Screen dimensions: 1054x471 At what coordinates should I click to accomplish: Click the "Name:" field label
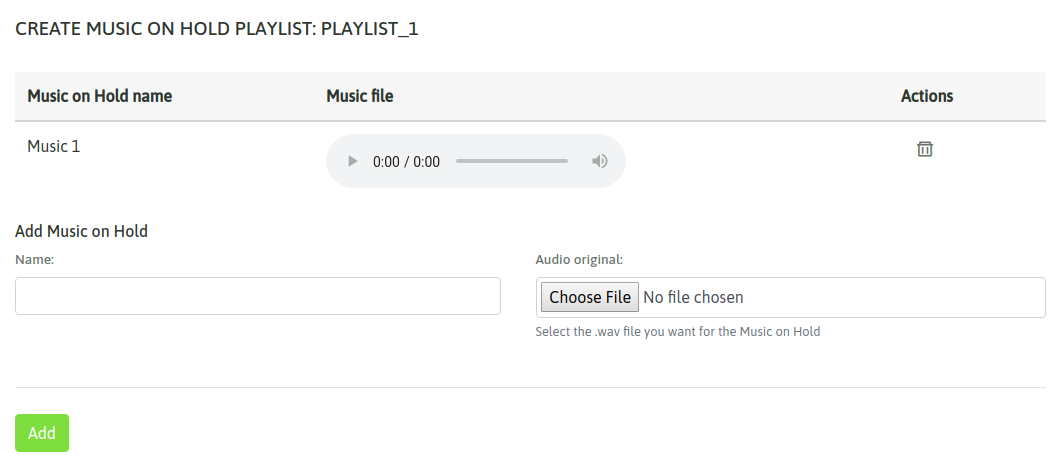[x=35, y=259]
